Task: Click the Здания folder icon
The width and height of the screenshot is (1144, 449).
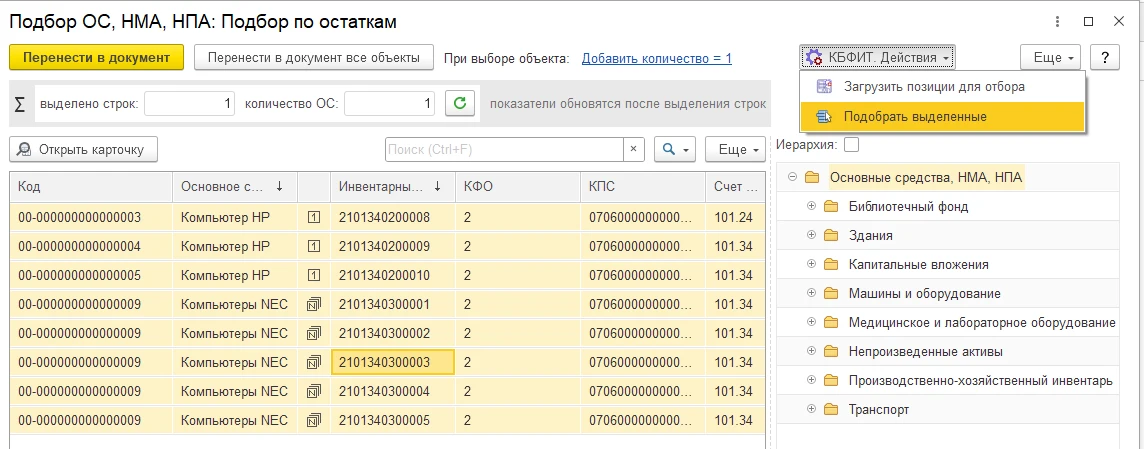Action: click(830, 235)
